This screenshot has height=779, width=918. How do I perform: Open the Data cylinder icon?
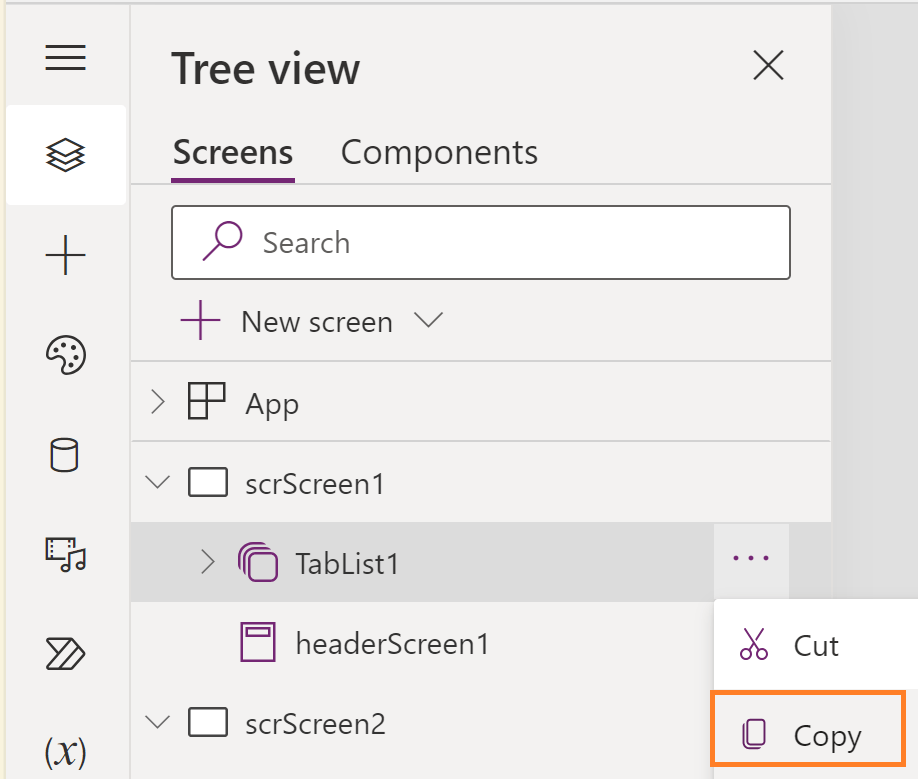coord(64,455)
